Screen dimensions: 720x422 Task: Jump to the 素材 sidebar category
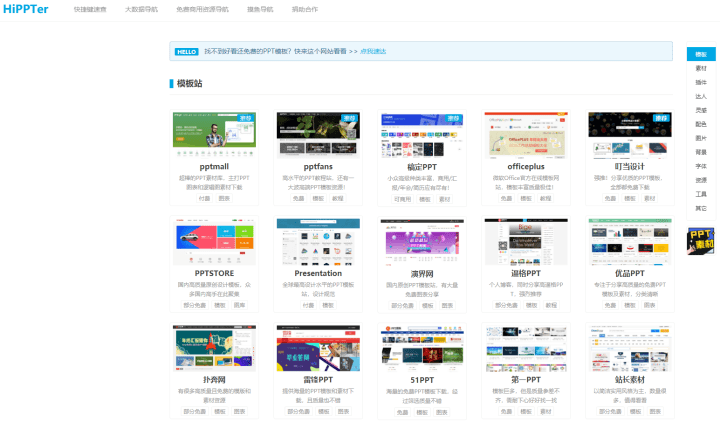point(701,68)
